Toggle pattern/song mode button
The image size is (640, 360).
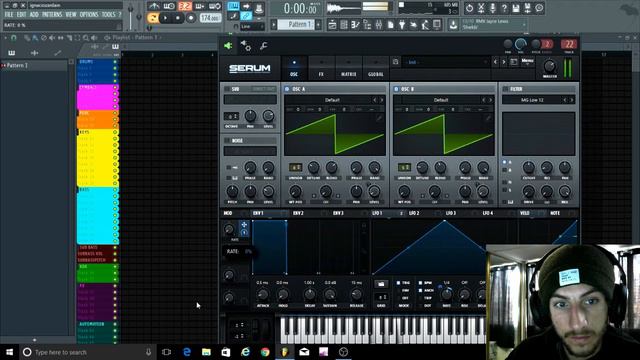click(x=153, y=18)
